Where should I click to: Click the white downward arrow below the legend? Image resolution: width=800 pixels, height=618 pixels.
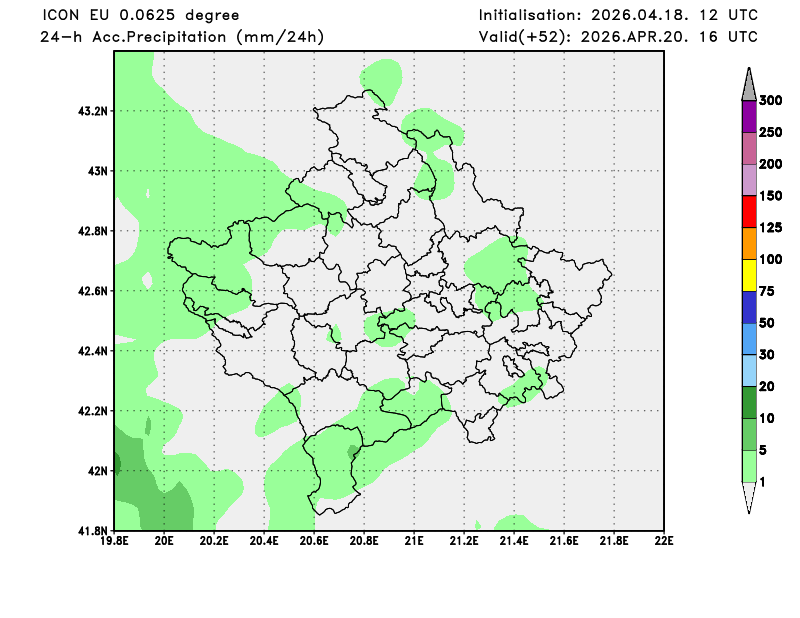(749, 497)
